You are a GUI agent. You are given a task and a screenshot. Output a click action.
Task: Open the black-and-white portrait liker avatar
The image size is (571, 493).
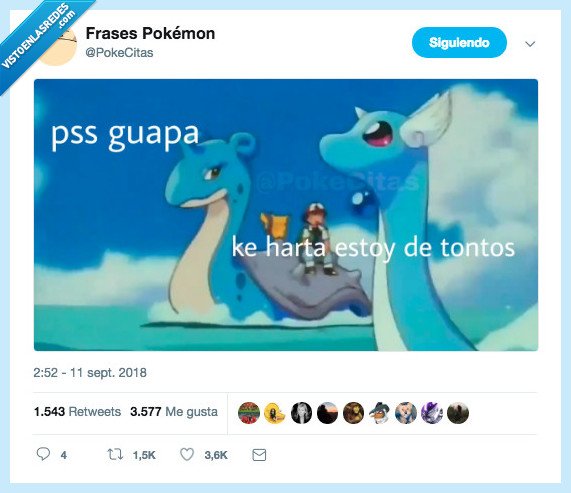301,413
